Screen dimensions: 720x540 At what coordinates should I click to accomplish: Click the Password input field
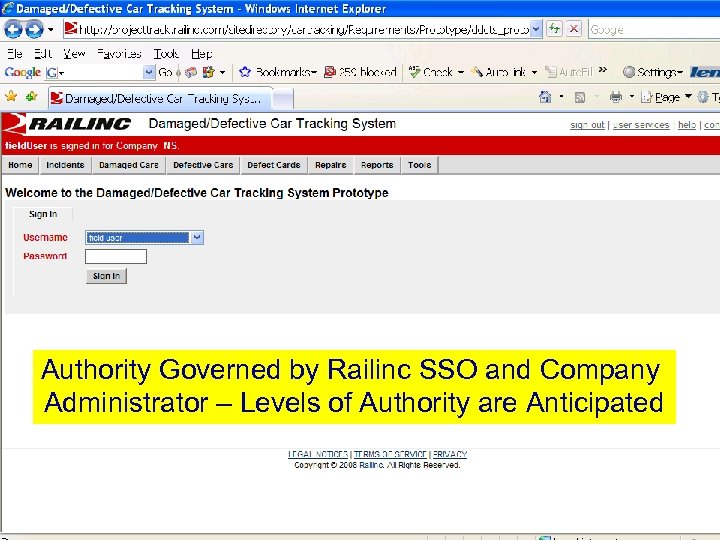[x=116, y=256]
